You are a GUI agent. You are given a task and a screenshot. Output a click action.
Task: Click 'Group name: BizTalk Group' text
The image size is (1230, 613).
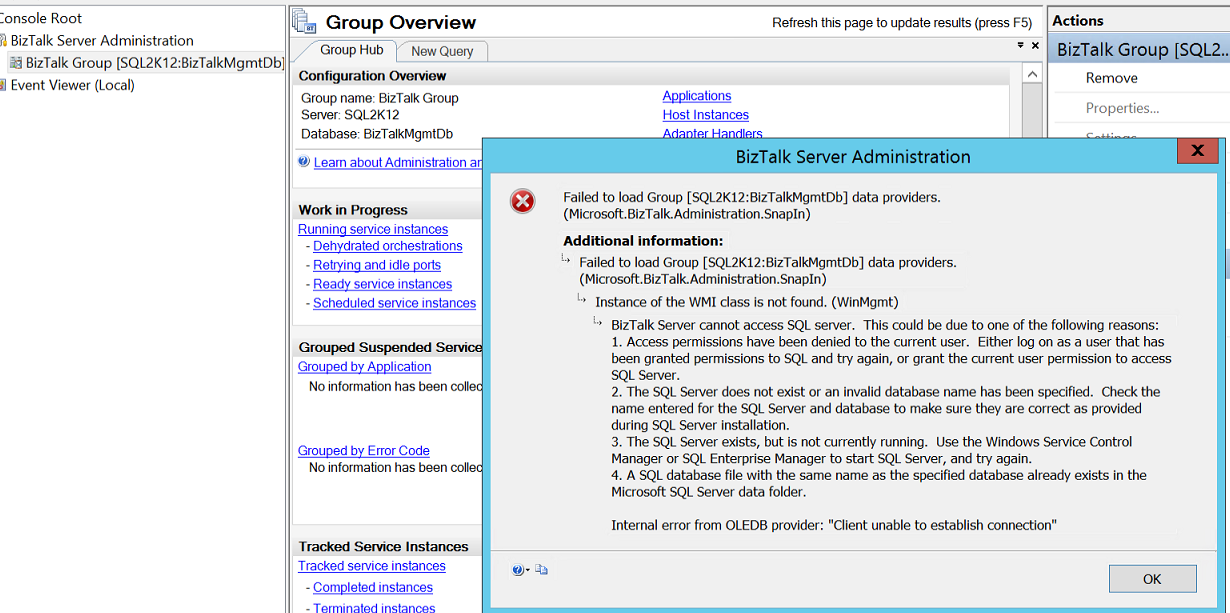pos(380,98)
